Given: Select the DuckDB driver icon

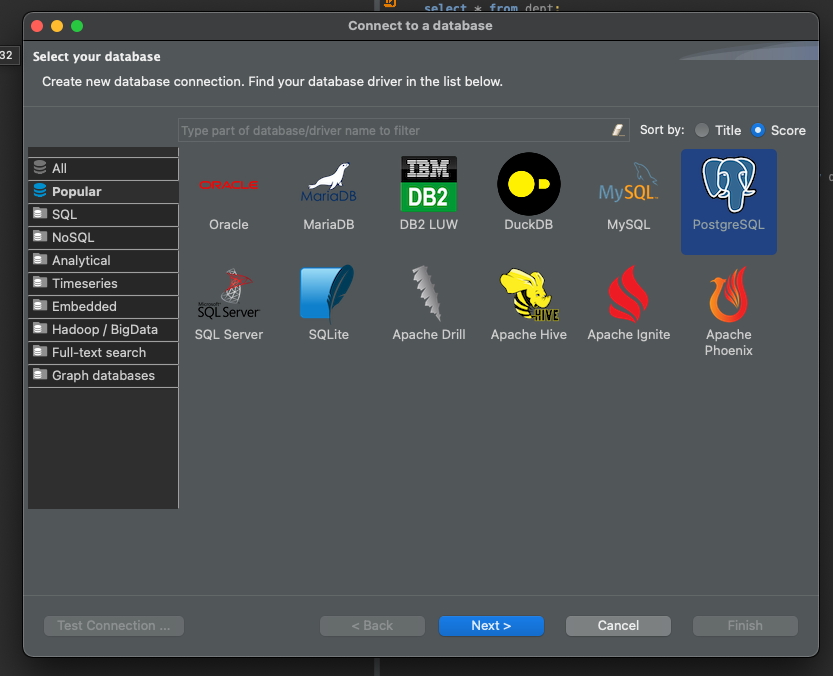Looking at the screenshot, I should [529, 184].
